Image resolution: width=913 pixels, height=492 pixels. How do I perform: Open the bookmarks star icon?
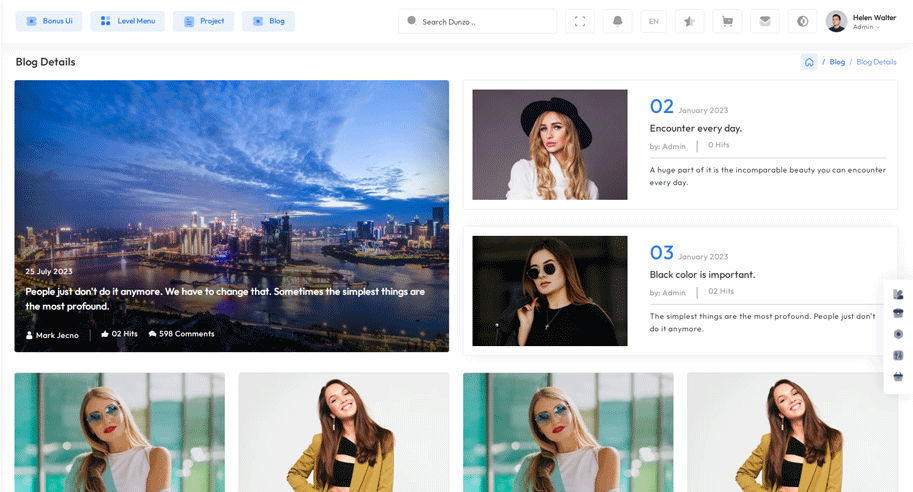click(689, 21)
